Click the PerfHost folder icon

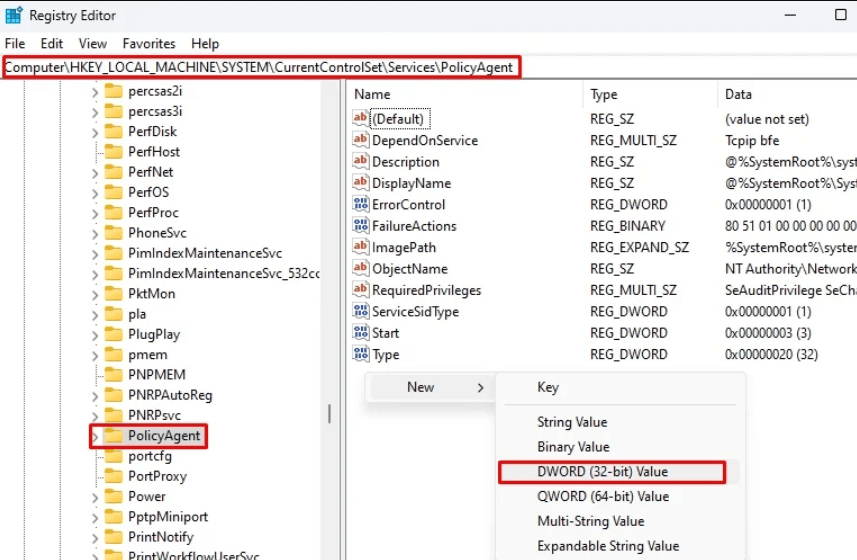pyautogui.click(x=113, y=151)
